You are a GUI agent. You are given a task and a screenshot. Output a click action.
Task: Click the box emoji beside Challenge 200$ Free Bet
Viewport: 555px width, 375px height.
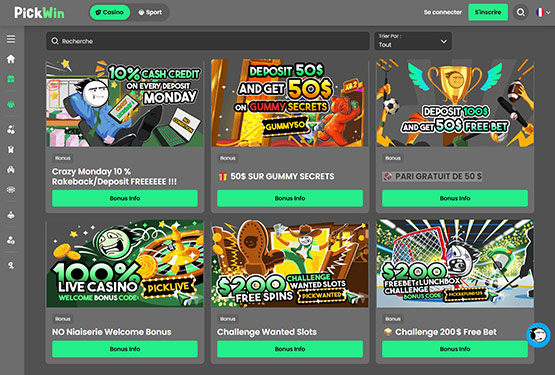coord(388,332)
